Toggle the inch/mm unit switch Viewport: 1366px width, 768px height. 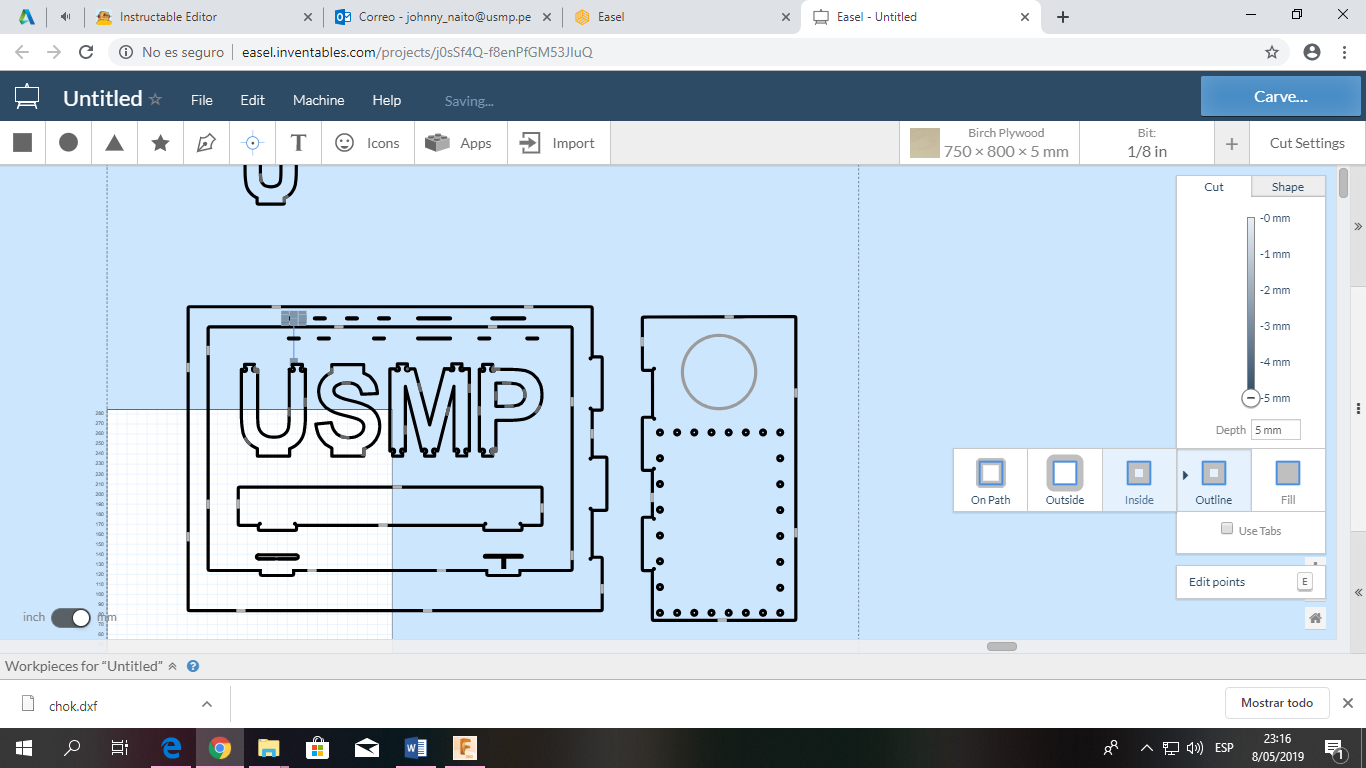[x=71, y=617]
